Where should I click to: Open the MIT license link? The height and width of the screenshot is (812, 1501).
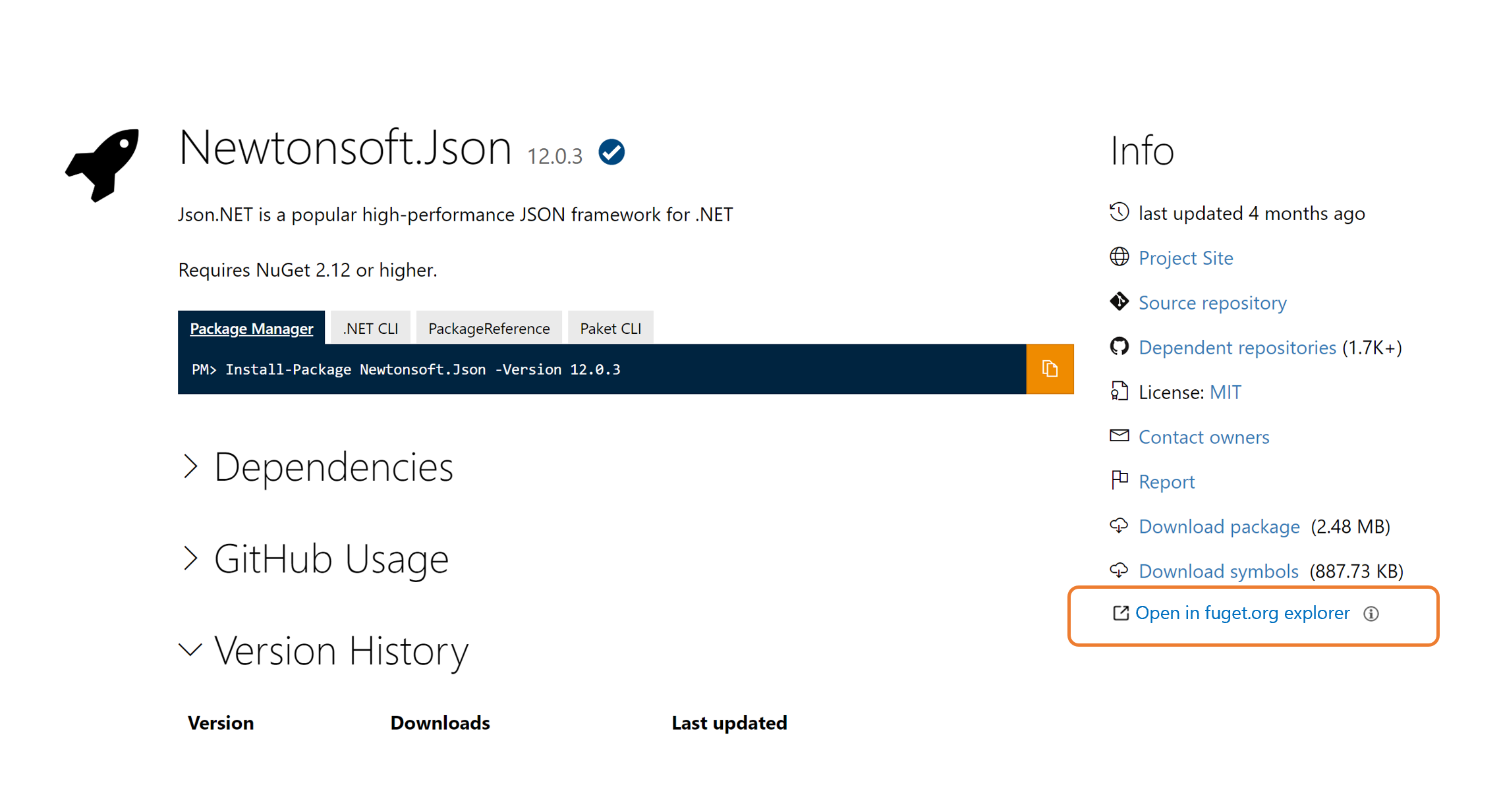[1226, 392]
